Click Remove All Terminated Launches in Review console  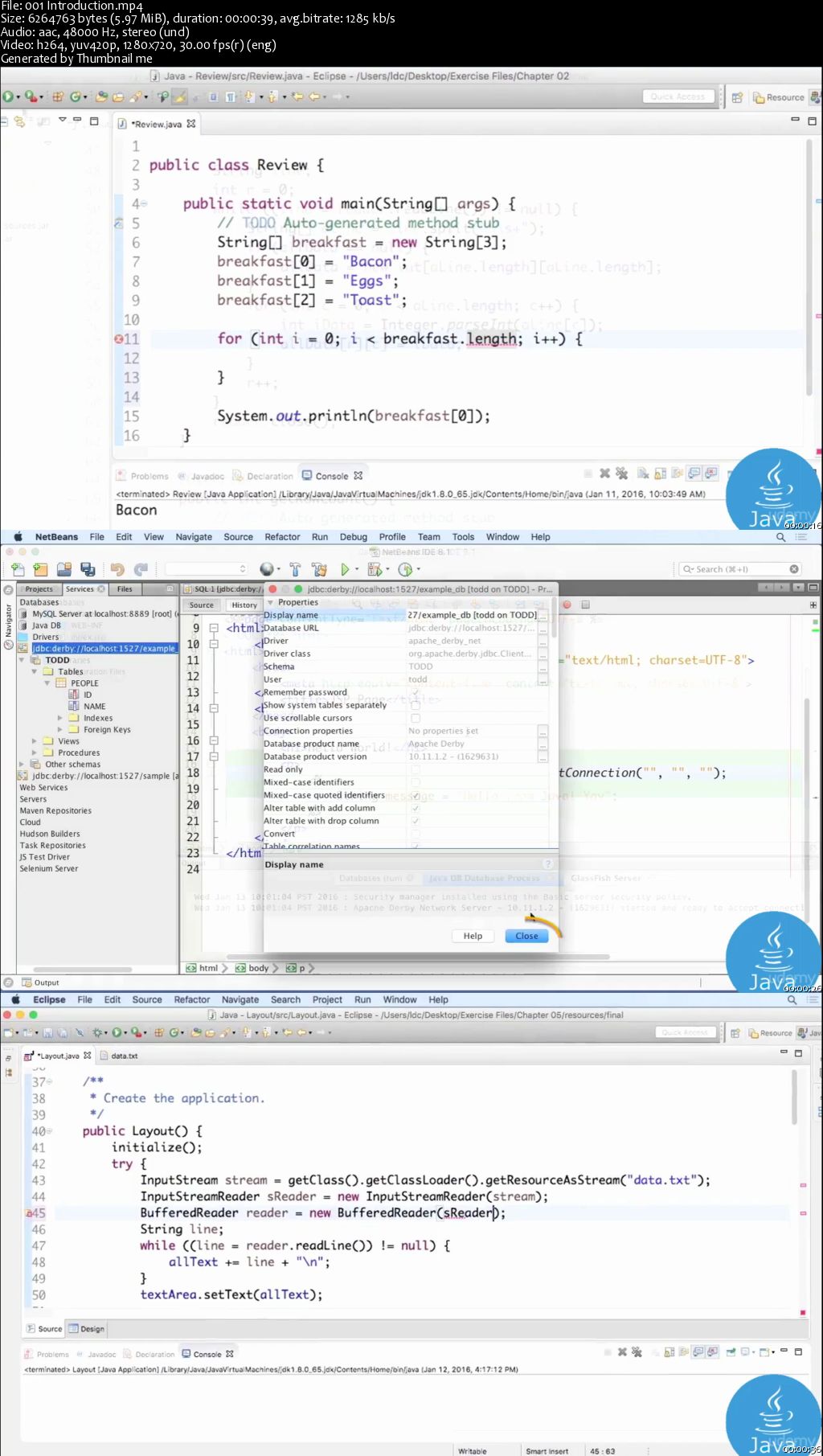click(623, 474)
